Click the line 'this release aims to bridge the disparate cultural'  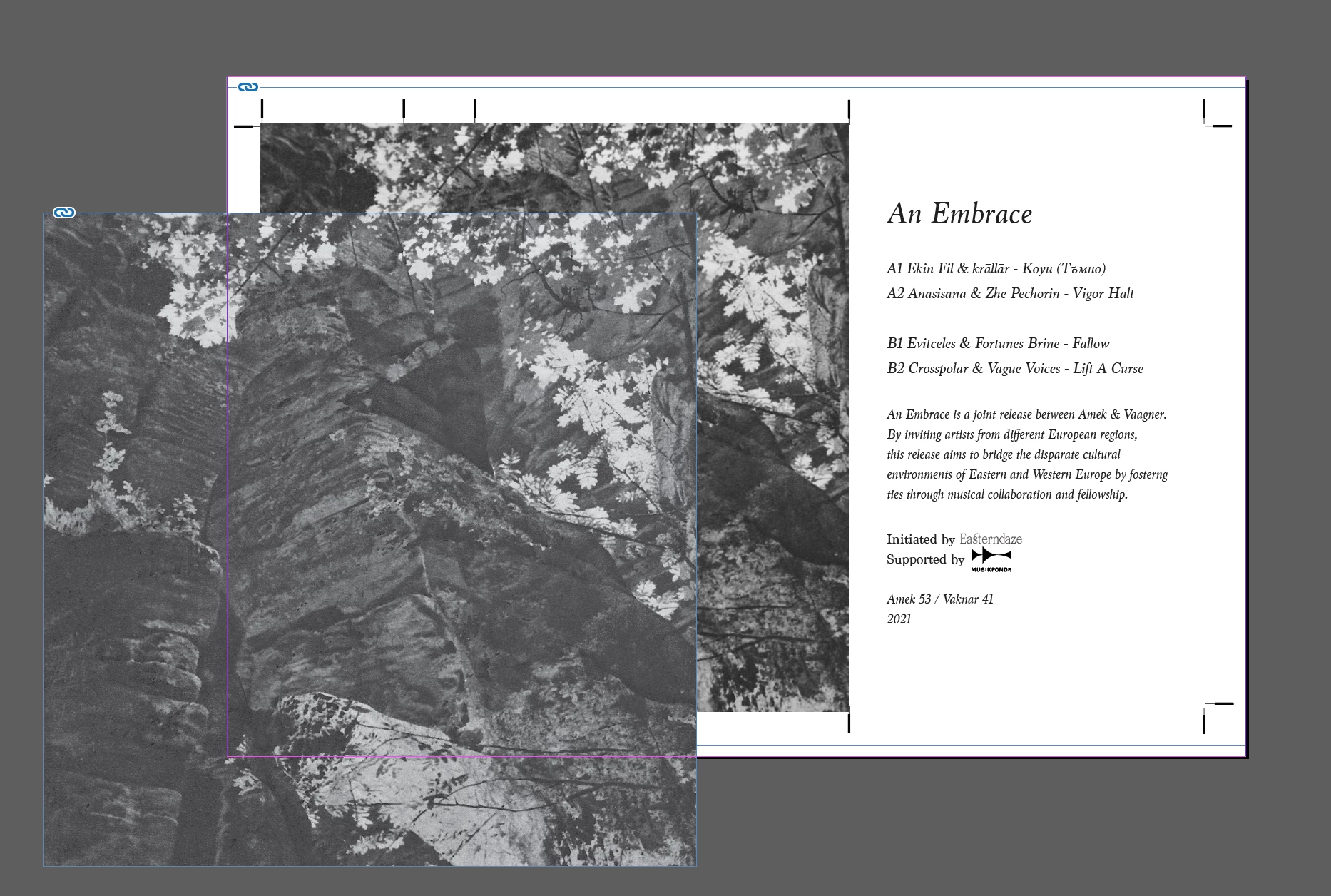[1004, 454]
